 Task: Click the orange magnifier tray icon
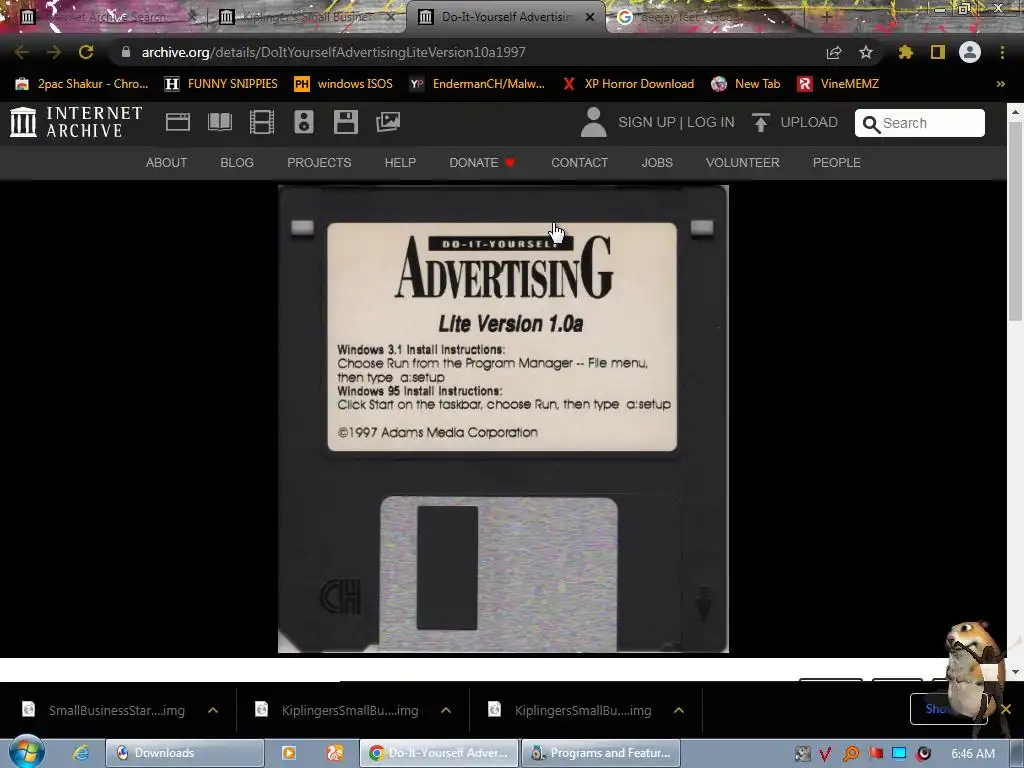tap(850, 754)
